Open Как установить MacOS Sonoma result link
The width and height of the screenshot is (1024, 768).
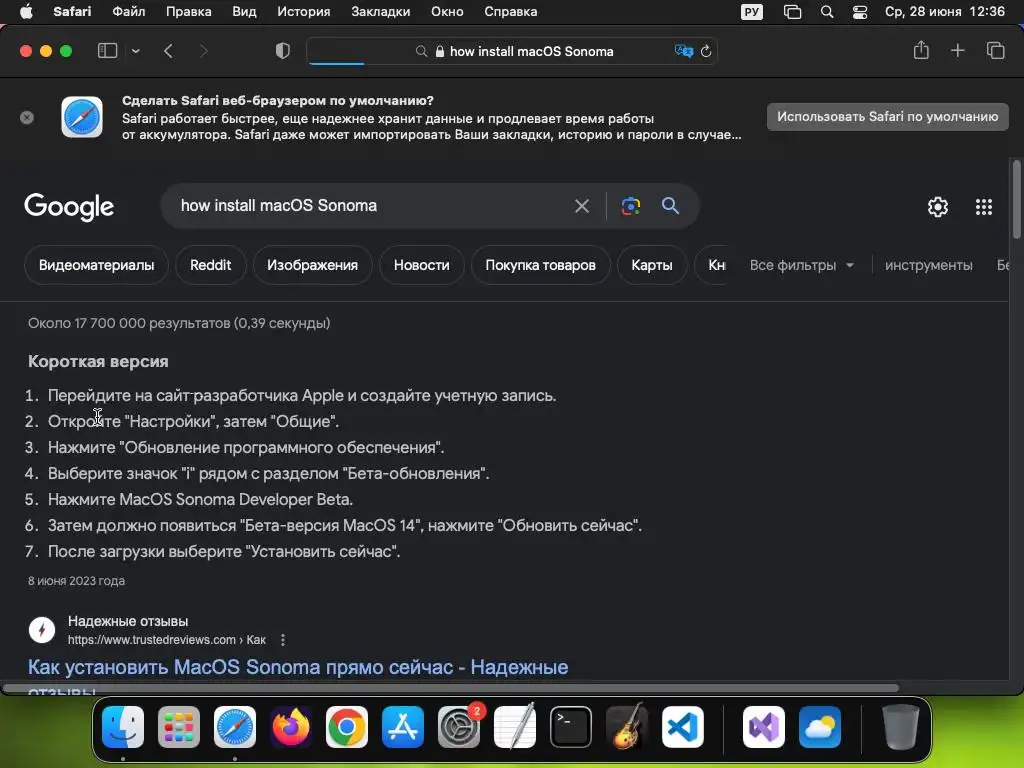coord(298,667)
